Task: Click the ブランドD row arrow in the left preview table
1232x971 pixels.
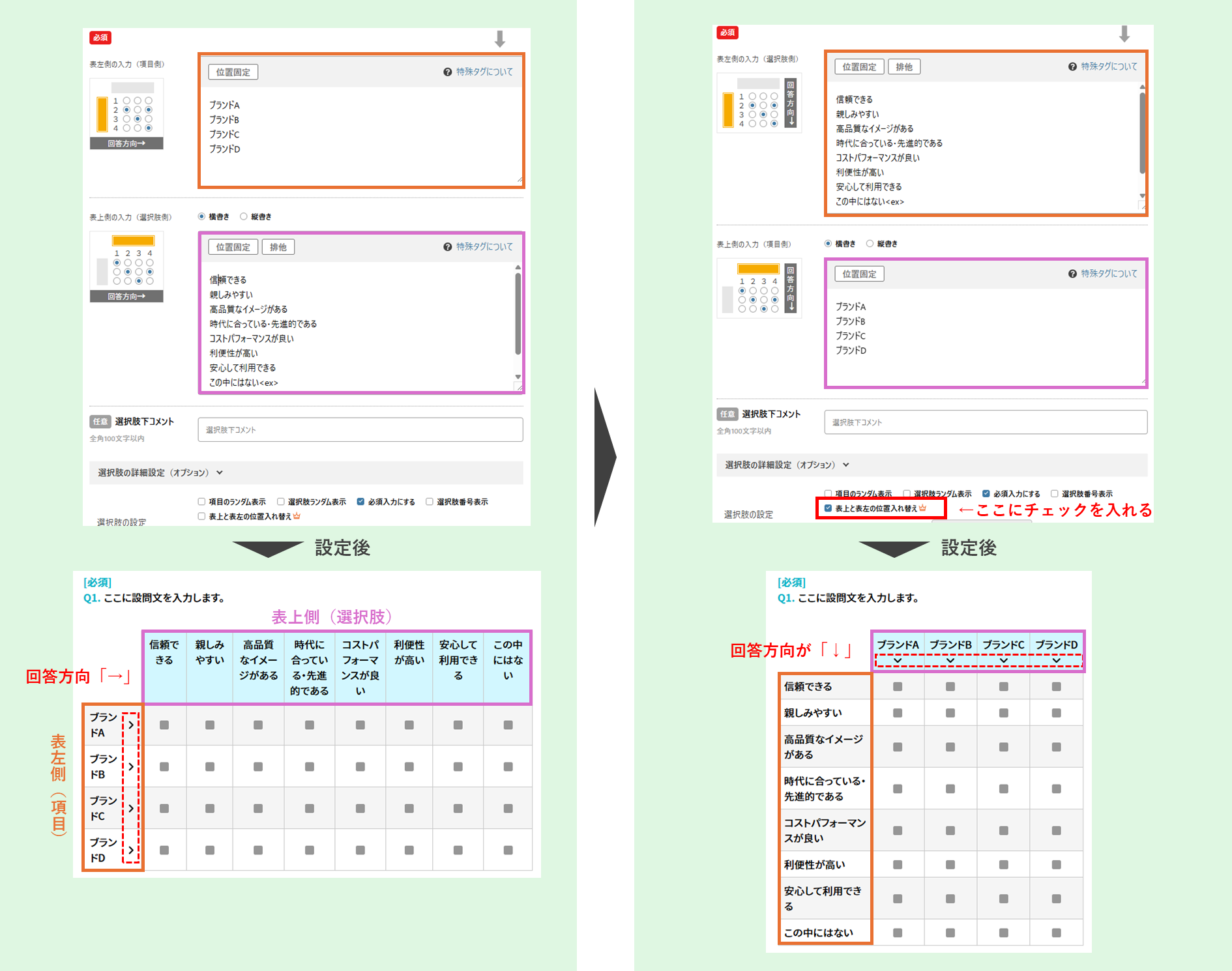Action: (131, 850)
